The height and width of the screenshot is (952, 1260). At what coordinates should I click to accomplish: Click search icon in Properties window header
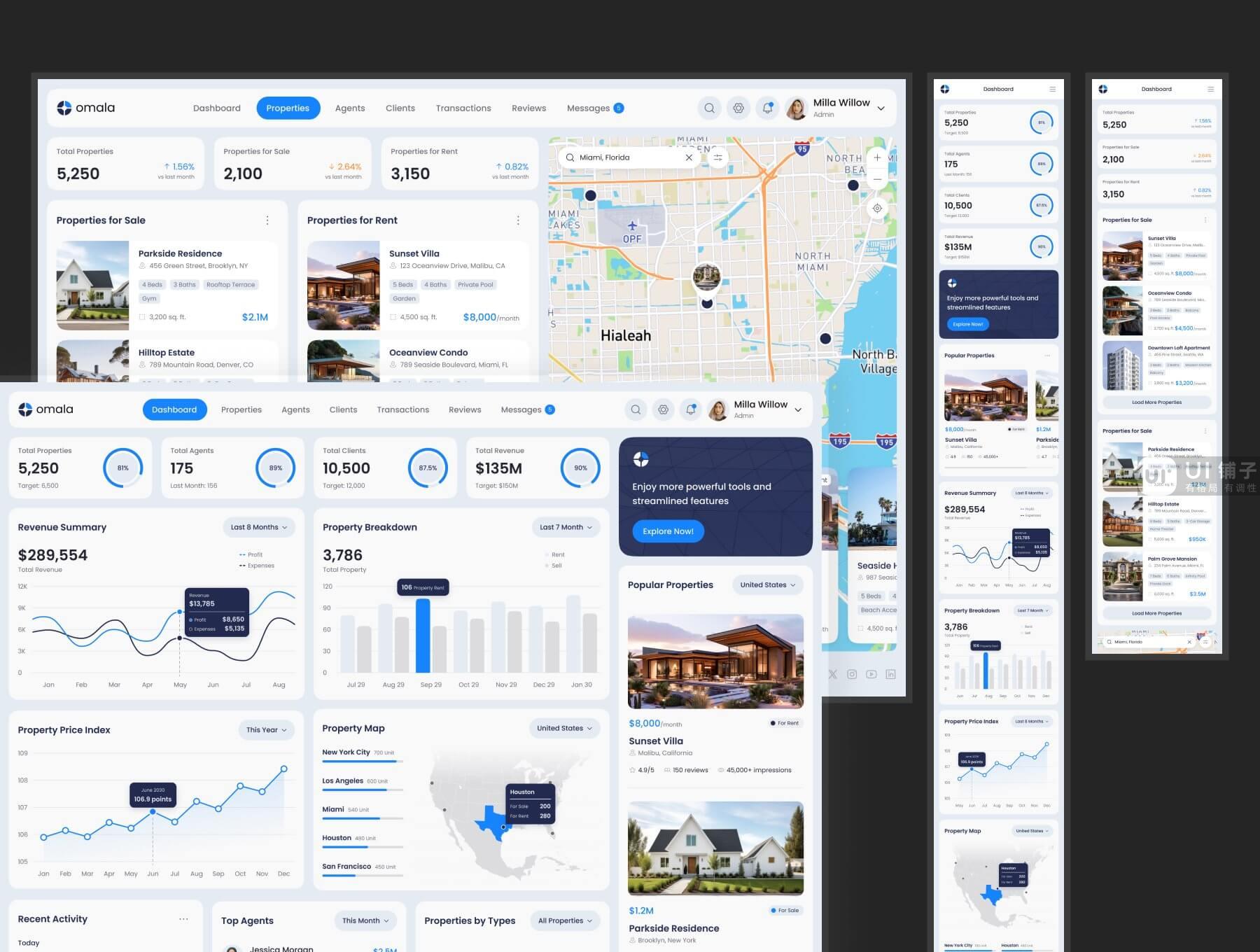tap(709, 108)
